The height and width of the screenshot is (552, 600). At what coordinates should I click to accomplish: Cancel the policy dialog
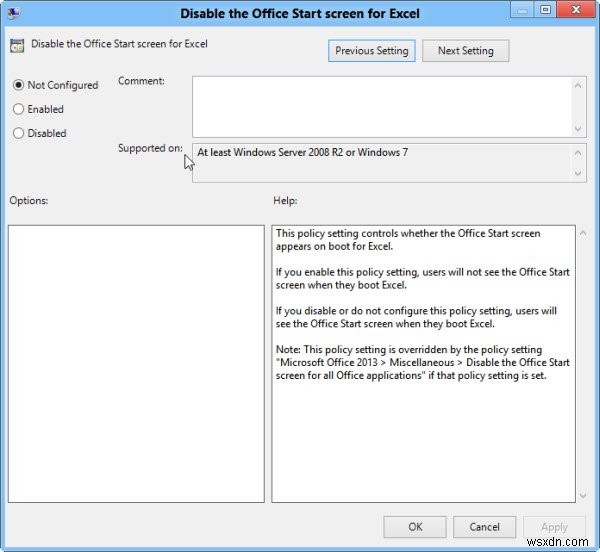pos(484,527)
